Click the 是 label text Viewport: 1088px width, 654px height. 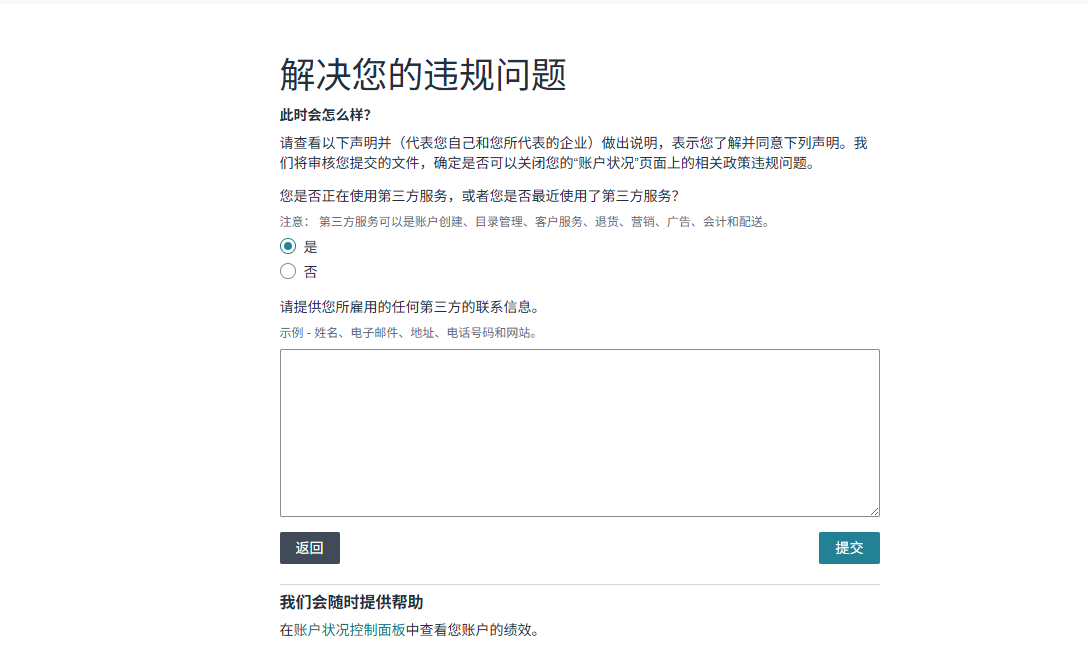click(x=310, y=247)
